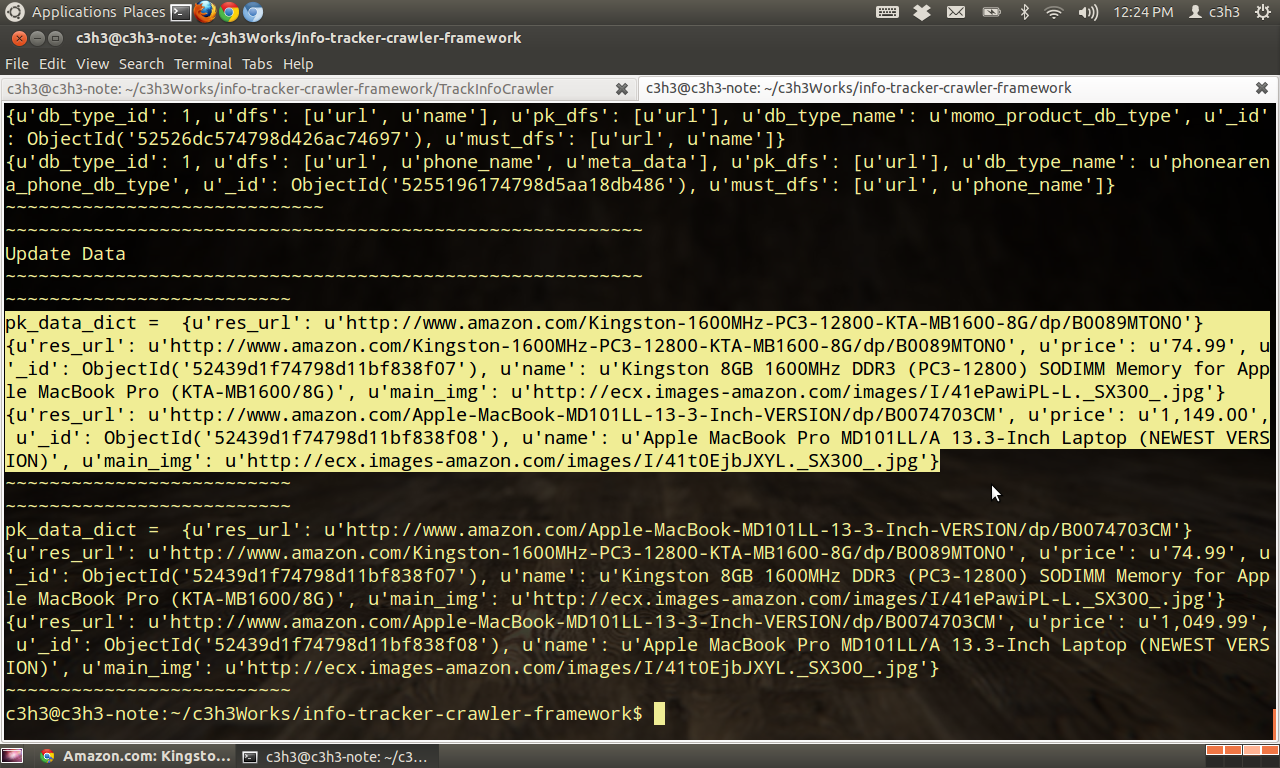Launch Firefox from the top panel
This screenshot has width=1280, height=768.
(x=206, y=12)
